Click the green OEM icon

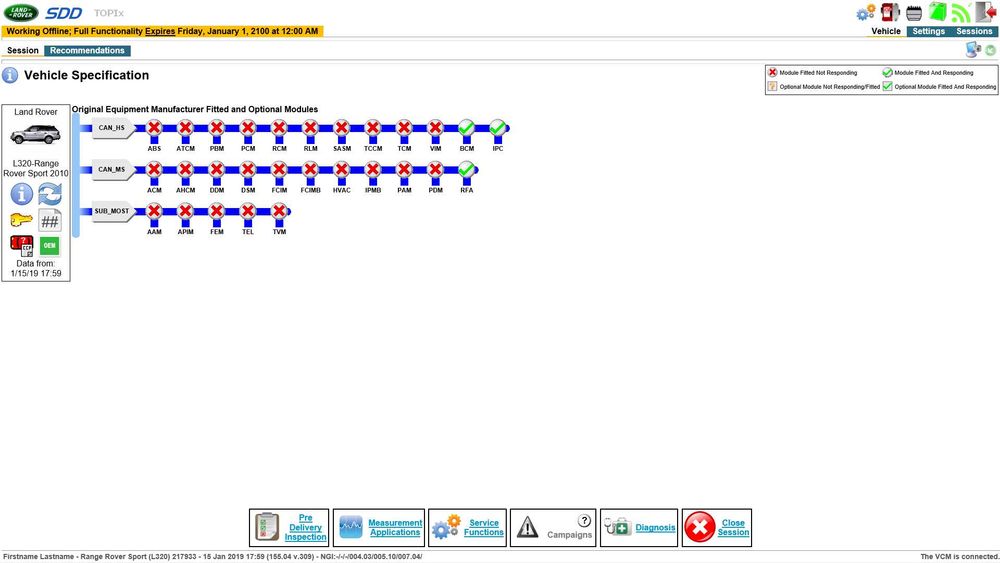pos(50,245)
